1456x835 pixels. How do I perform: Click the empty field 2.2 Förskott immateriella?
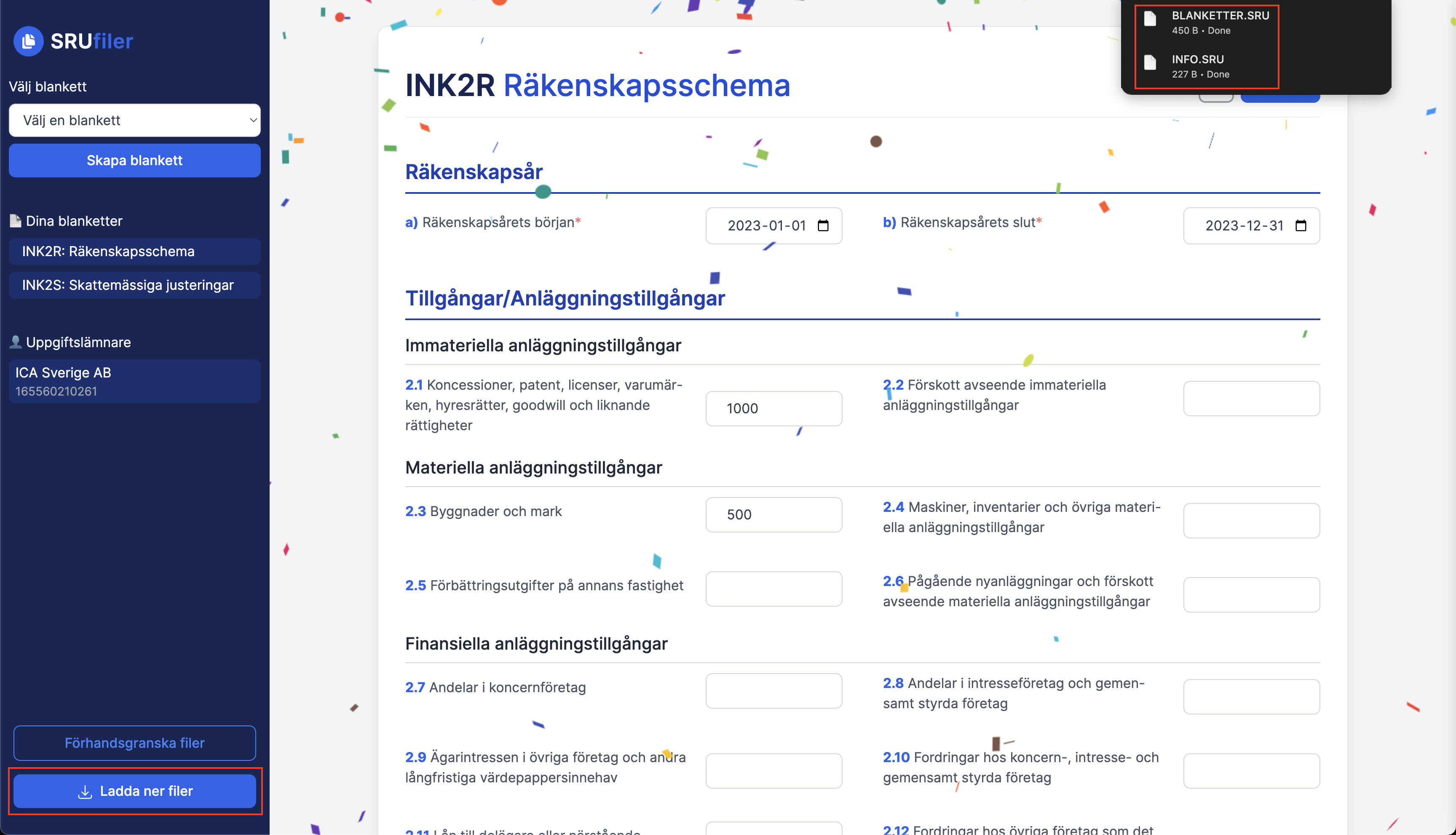click(1251, 399)
